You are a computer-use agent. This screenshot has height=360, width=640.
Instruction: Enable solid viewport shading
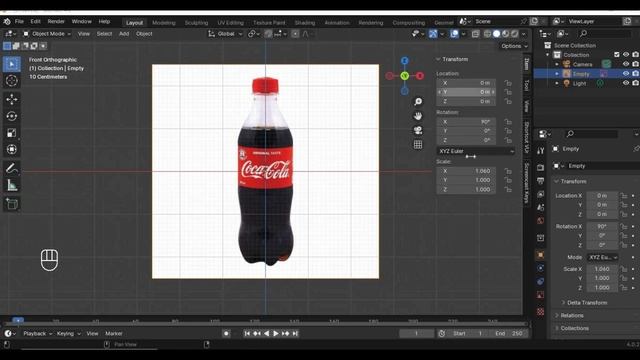click(x=496, y=34)
